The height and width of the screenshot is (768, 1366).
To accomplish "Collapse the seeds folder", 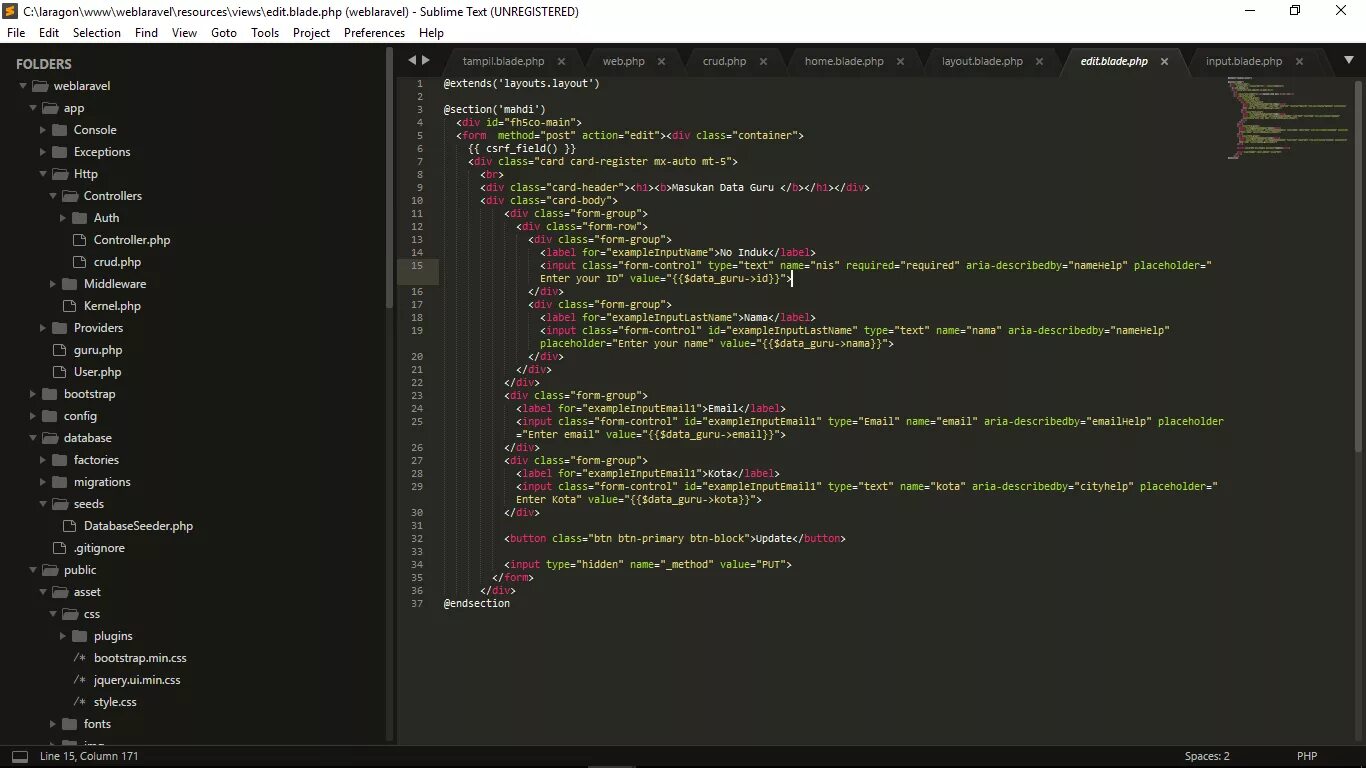I will click(43, 504).
